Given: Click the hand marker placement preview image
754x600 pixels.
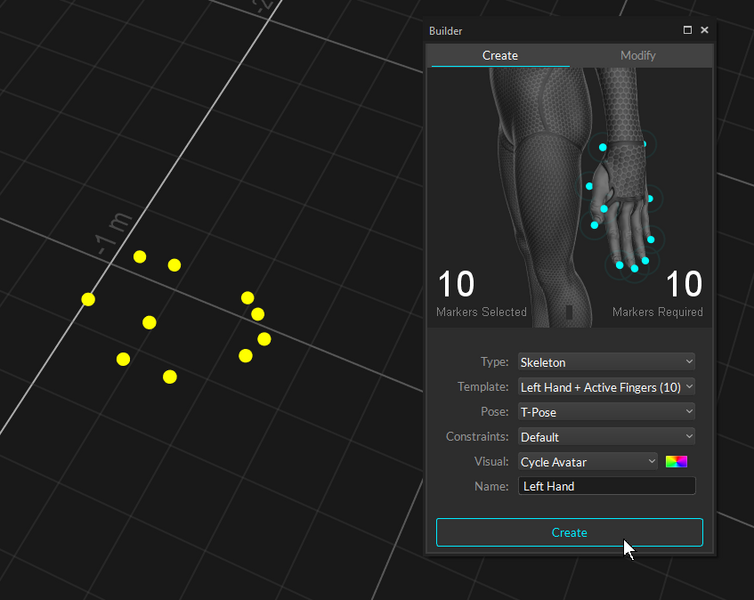Looking at the screenshot, I should pyautogui.click(x=569, y=196).
